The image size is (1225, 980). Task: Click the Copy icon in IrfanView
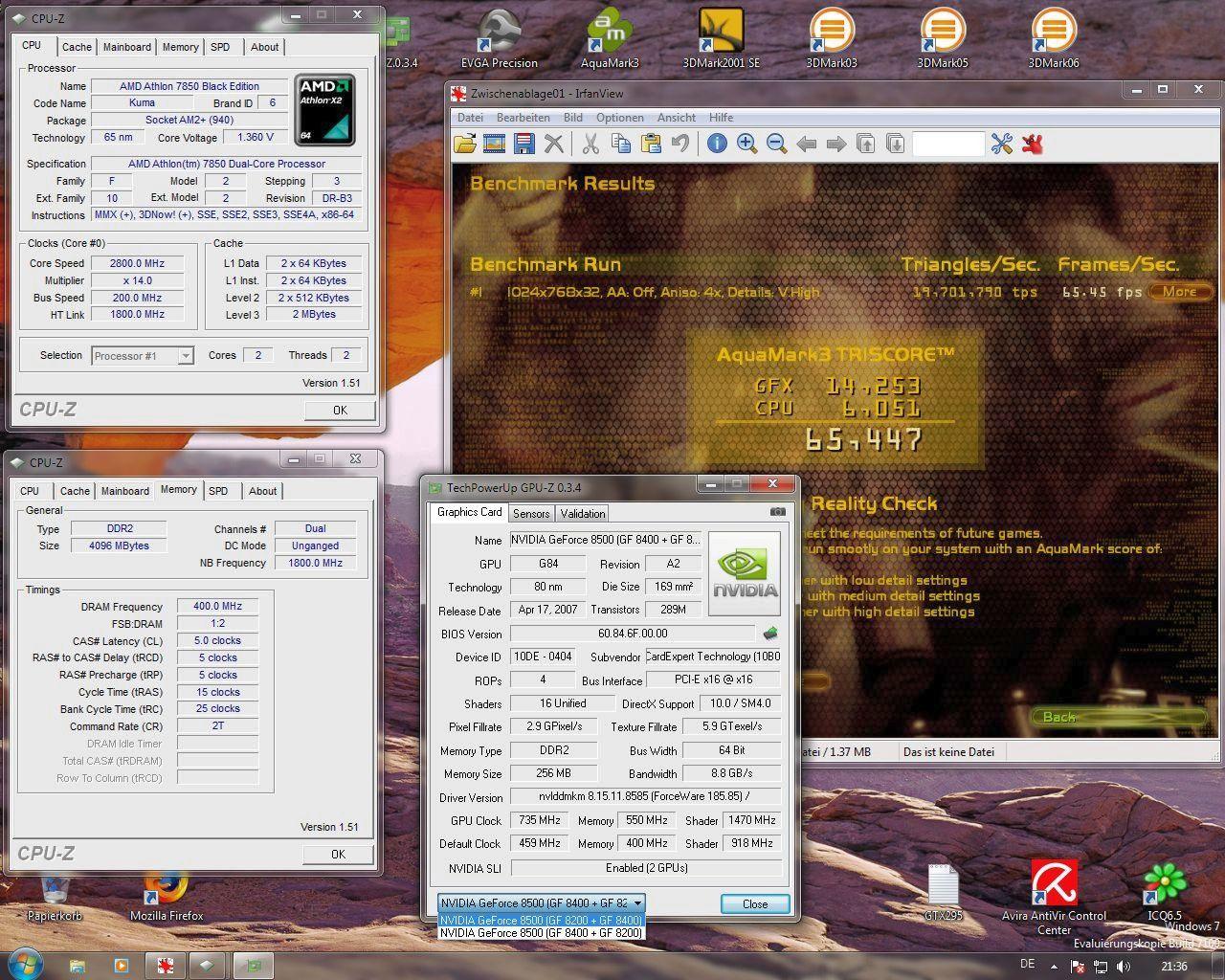621,145
